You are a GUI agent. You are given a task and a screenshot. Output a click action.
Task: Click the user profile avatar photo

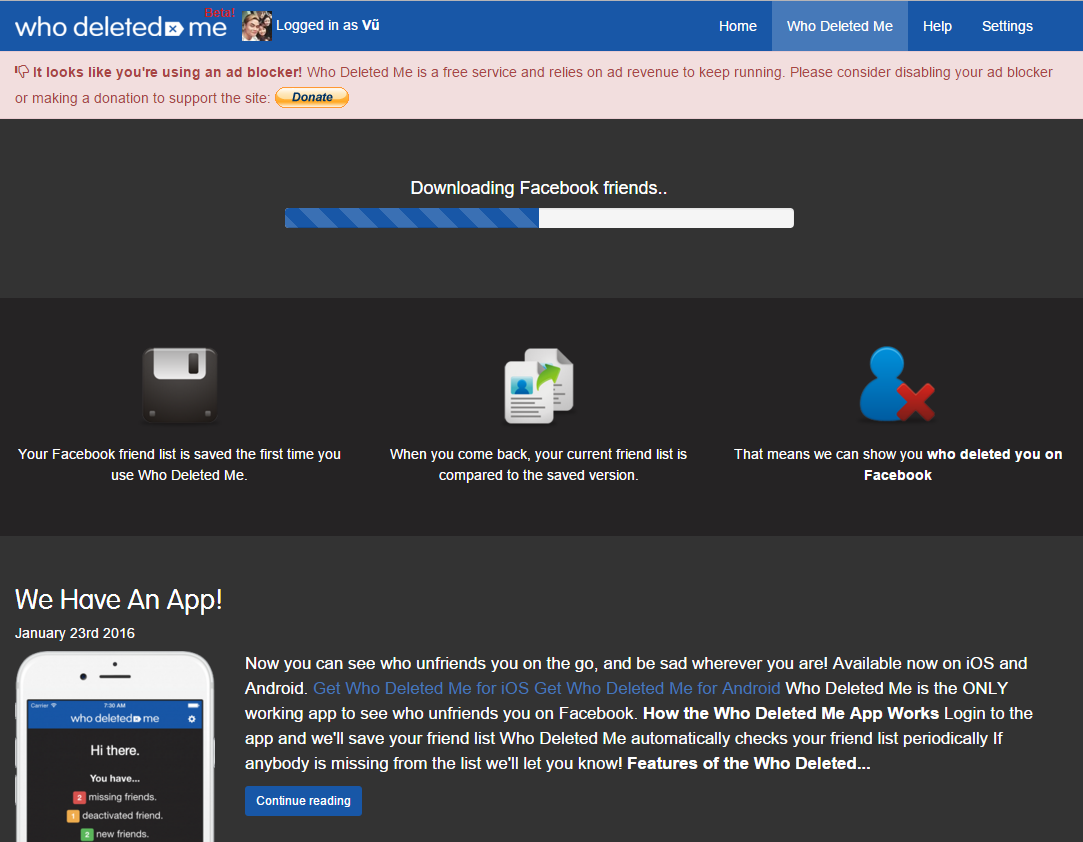point(257,26)
